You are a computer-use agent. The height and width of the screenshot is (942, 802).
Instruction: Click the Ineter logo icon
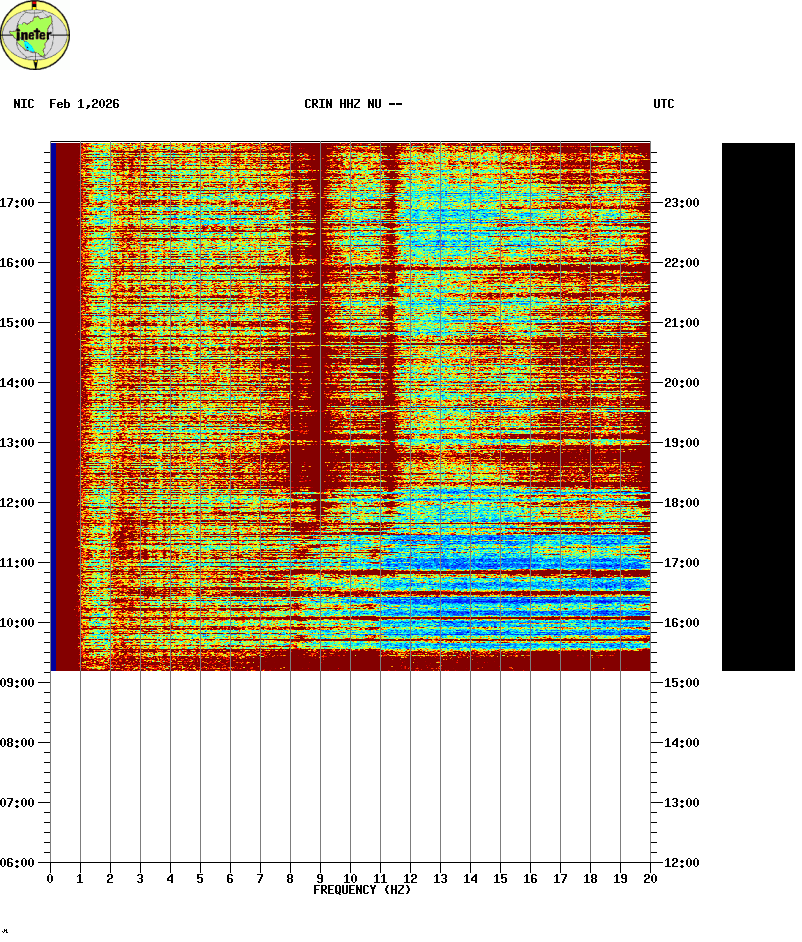pyautogui.click(x=36, y=35)
